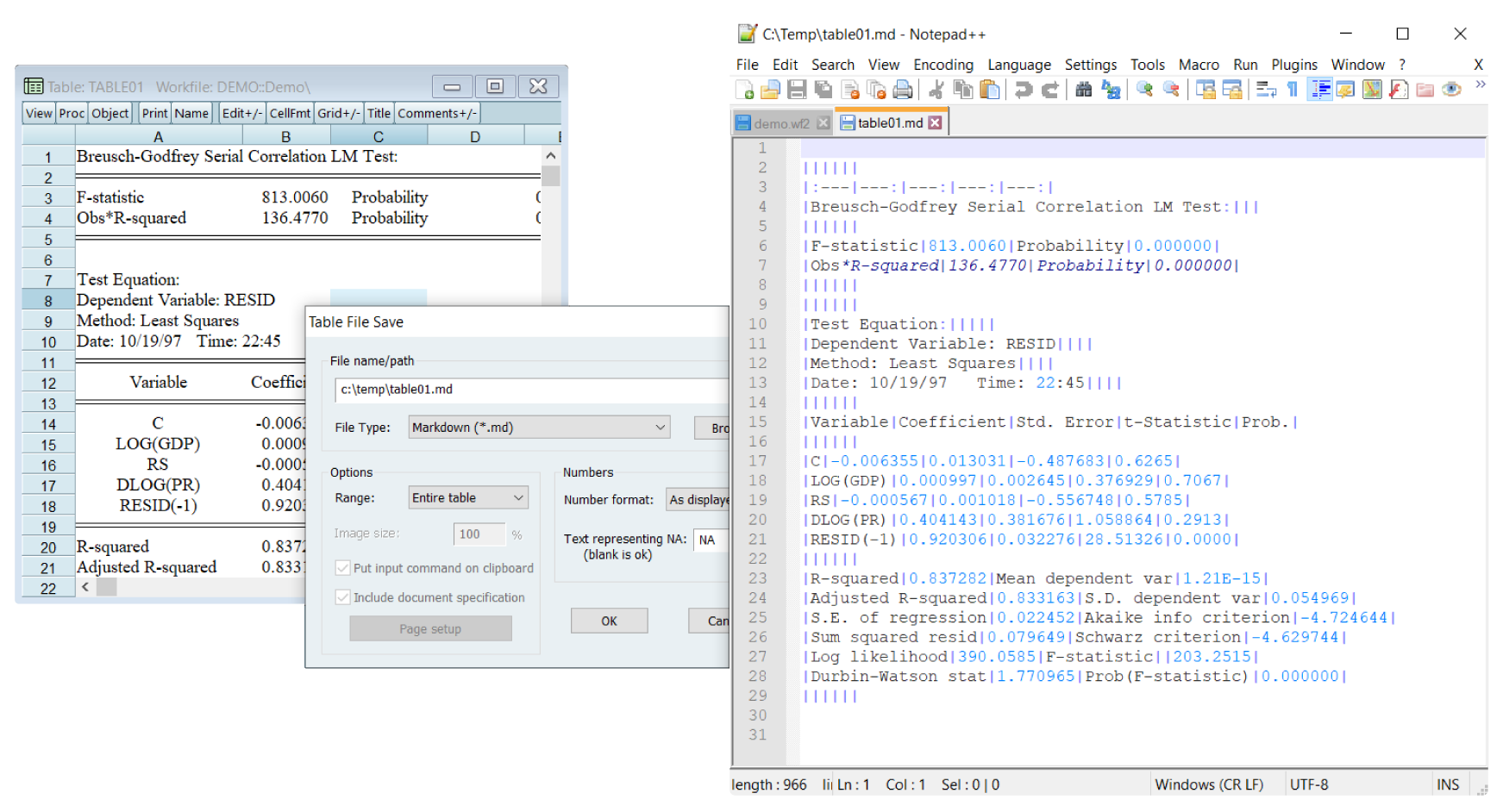
Task: Save the current file with the floppy icon
Action: pos(797,90)
